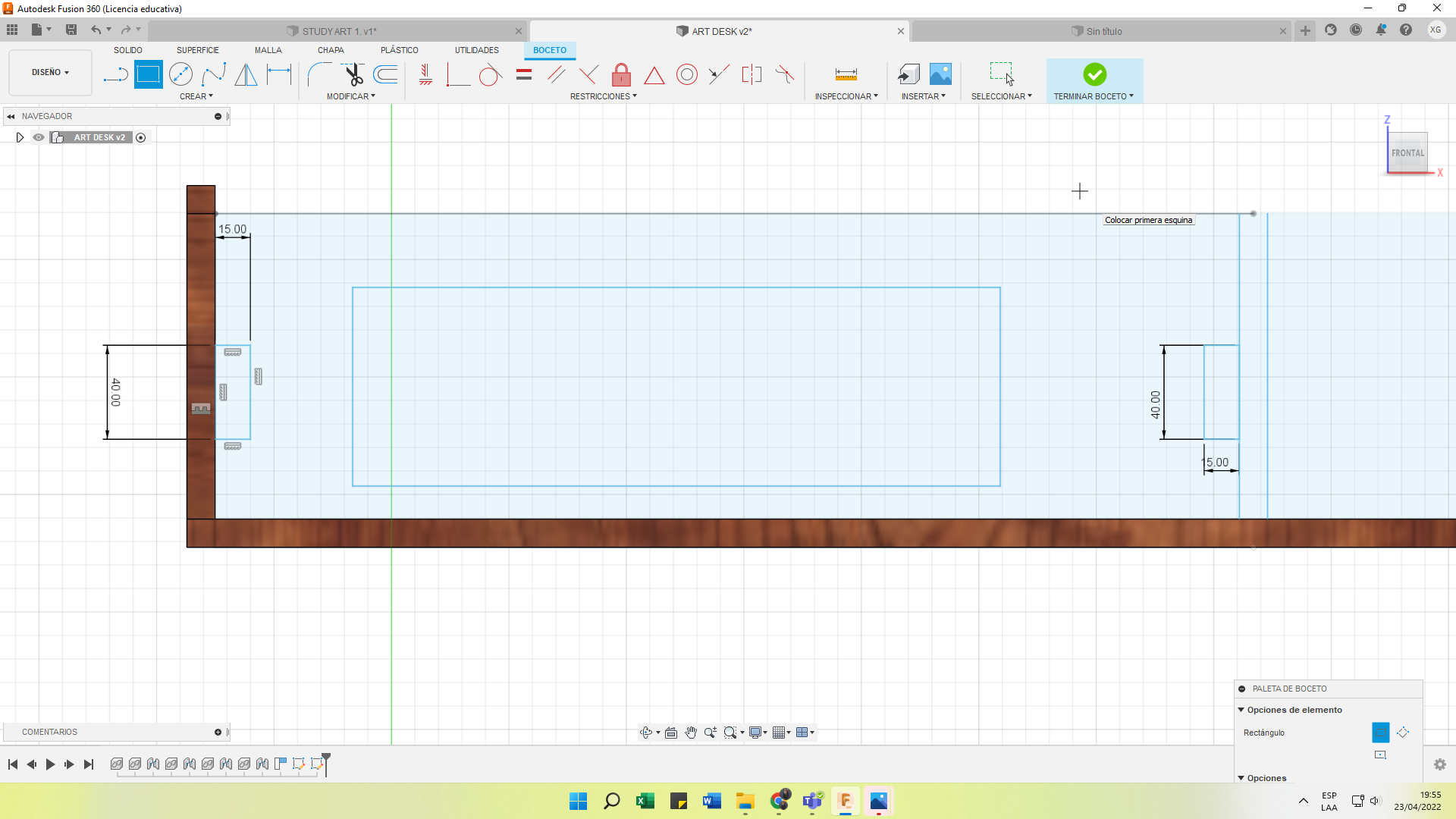Click the Select tool icon
Image resolution: width=1456 pixels, height=819 pixels.
pyautogui.click(x=1002, y=74)
